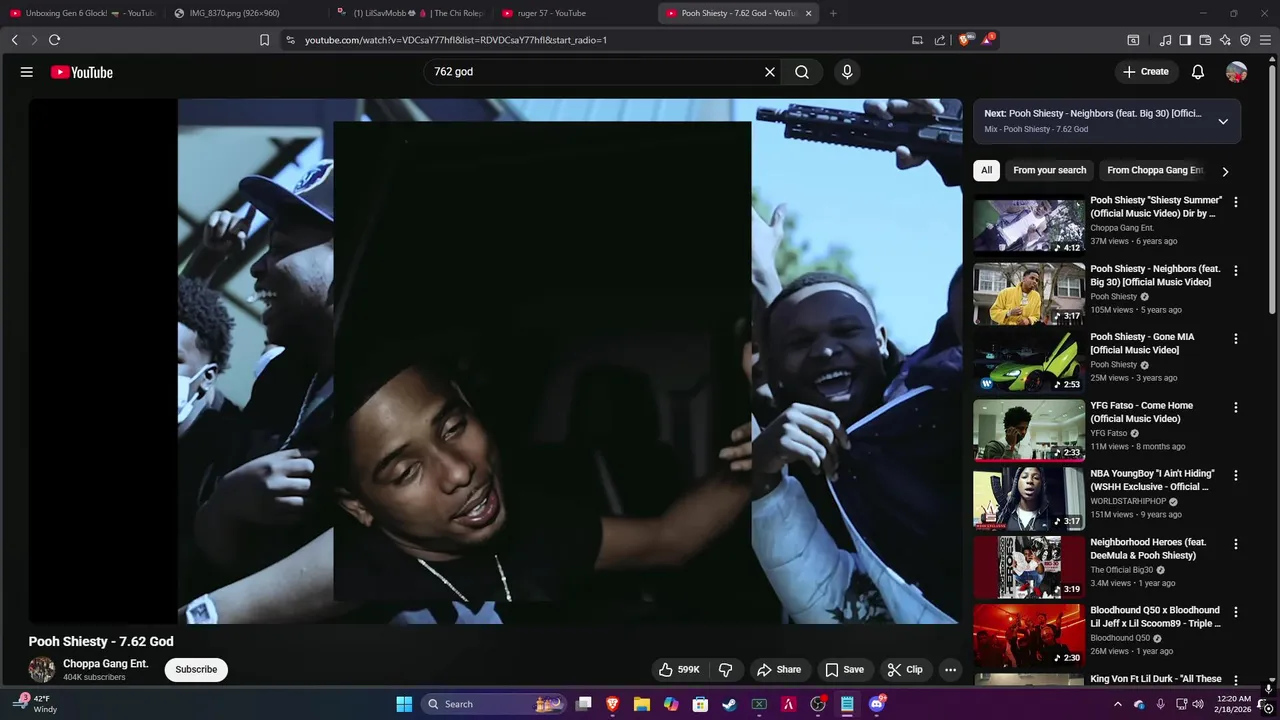Open Shiesty Summer video thumbnail
This screenshot has width=1280, height=720.
(1029, 225)
